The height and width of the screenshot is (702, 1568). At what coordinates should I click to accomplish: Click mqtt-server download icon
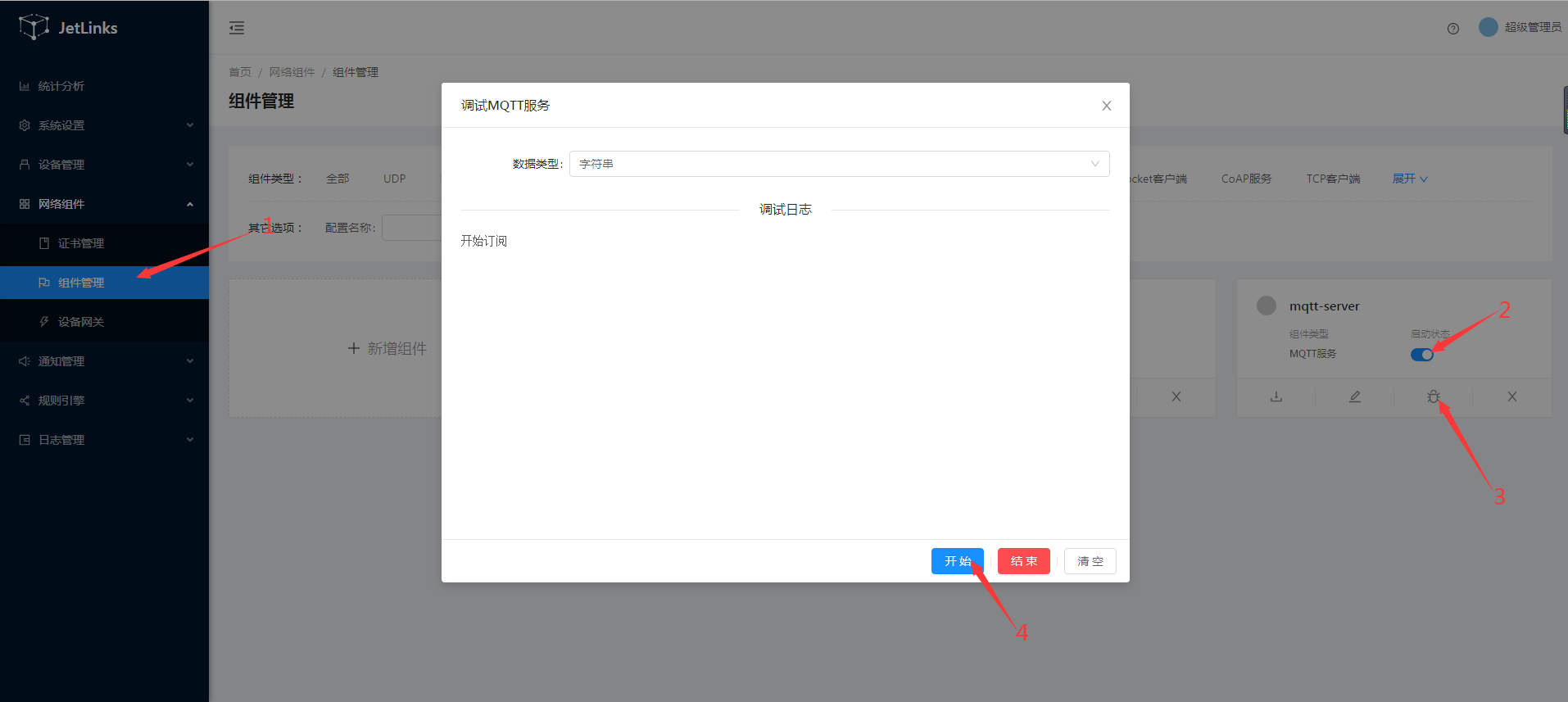pos(1276,396)
